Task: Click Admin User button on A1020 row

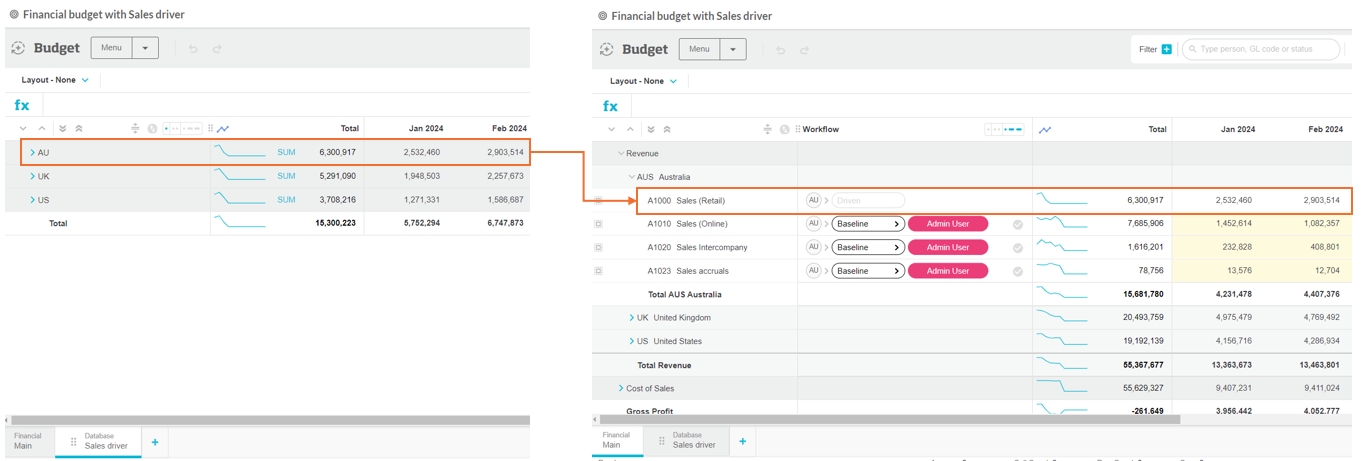Action: pos(947,247)
